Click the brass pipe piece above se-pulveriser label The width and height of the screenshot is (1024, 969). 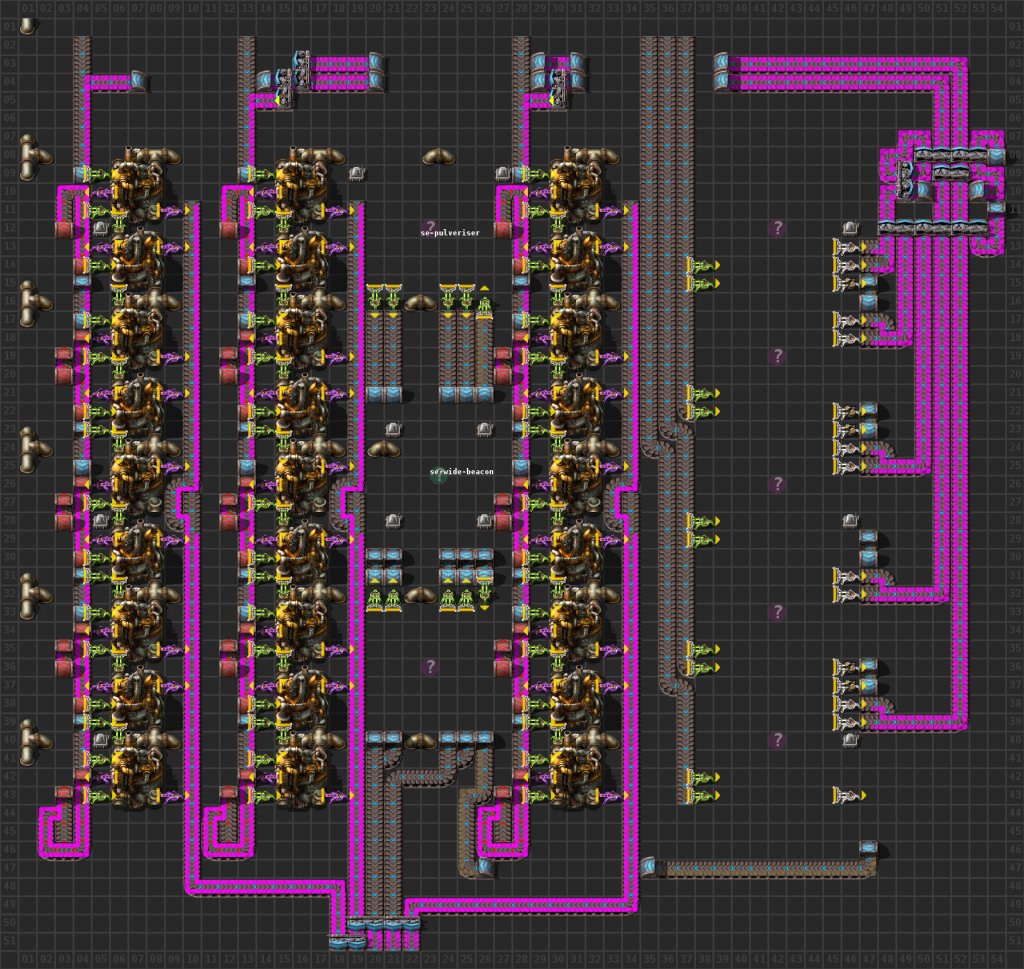click(x=438, y=157)
